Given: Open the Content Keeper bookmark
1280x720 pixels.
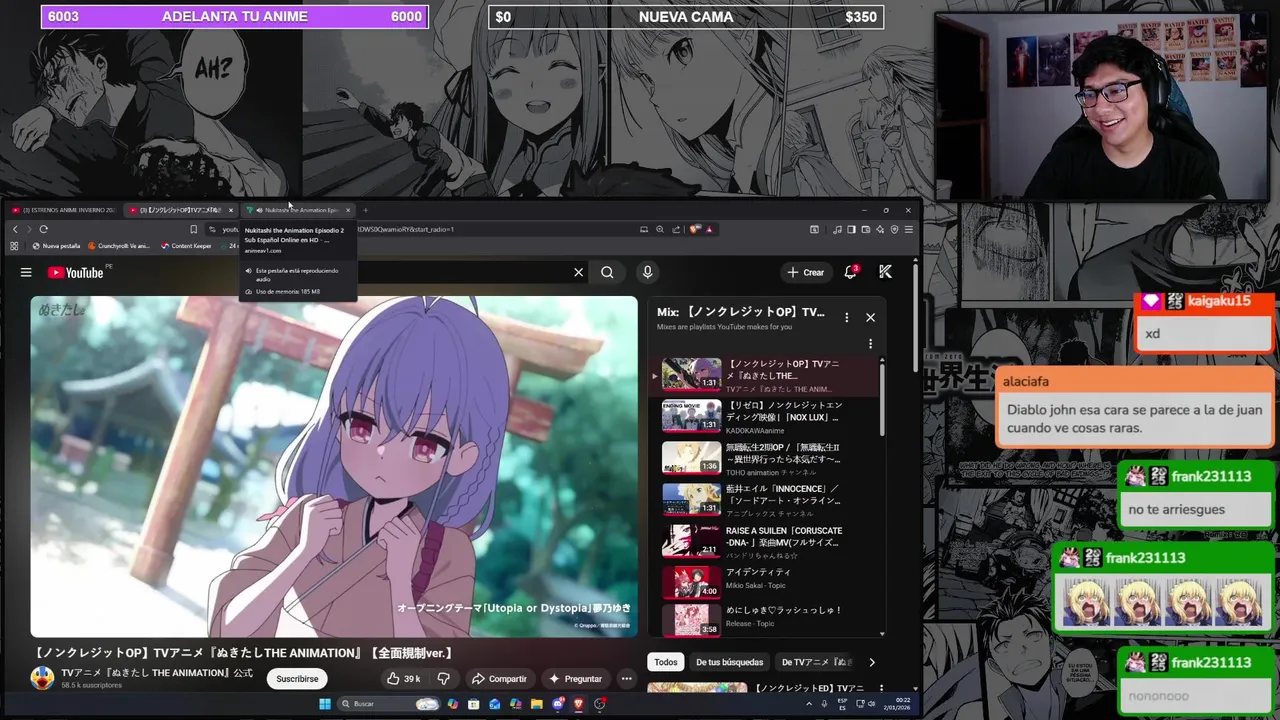Looking at the screenshot, I should click(186, 246).
